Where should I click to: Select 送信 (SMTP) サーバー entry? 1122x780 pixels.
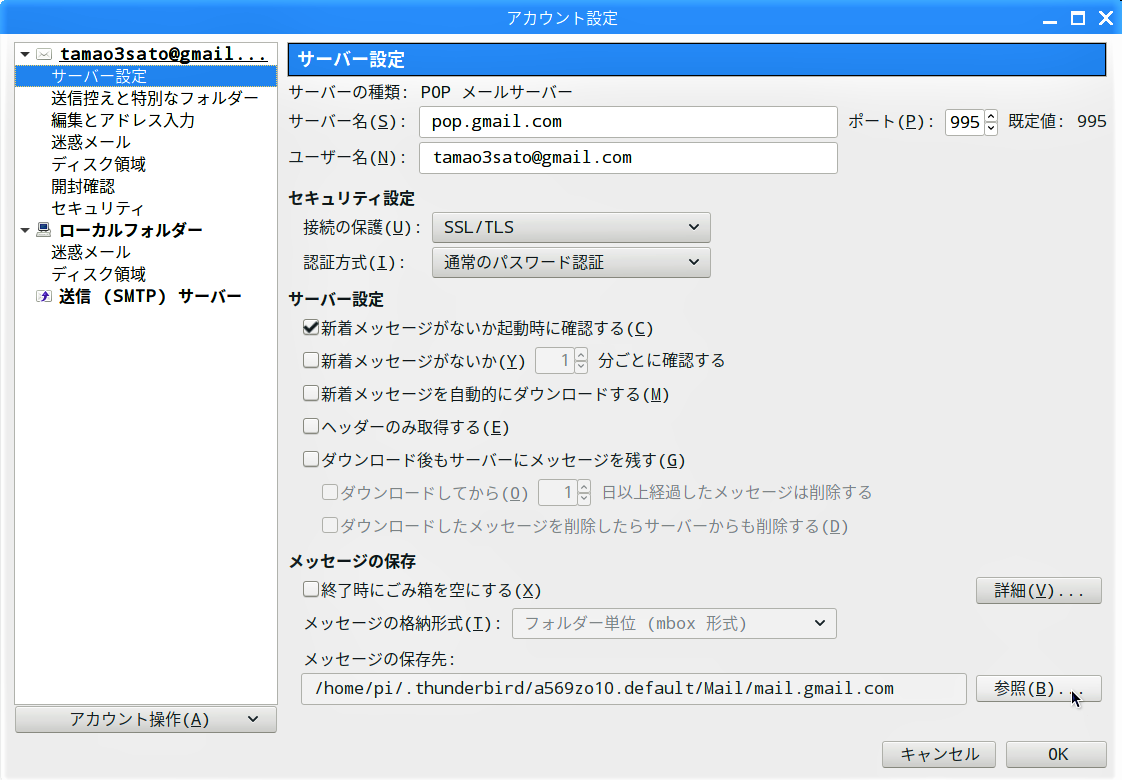click(150, 296)
